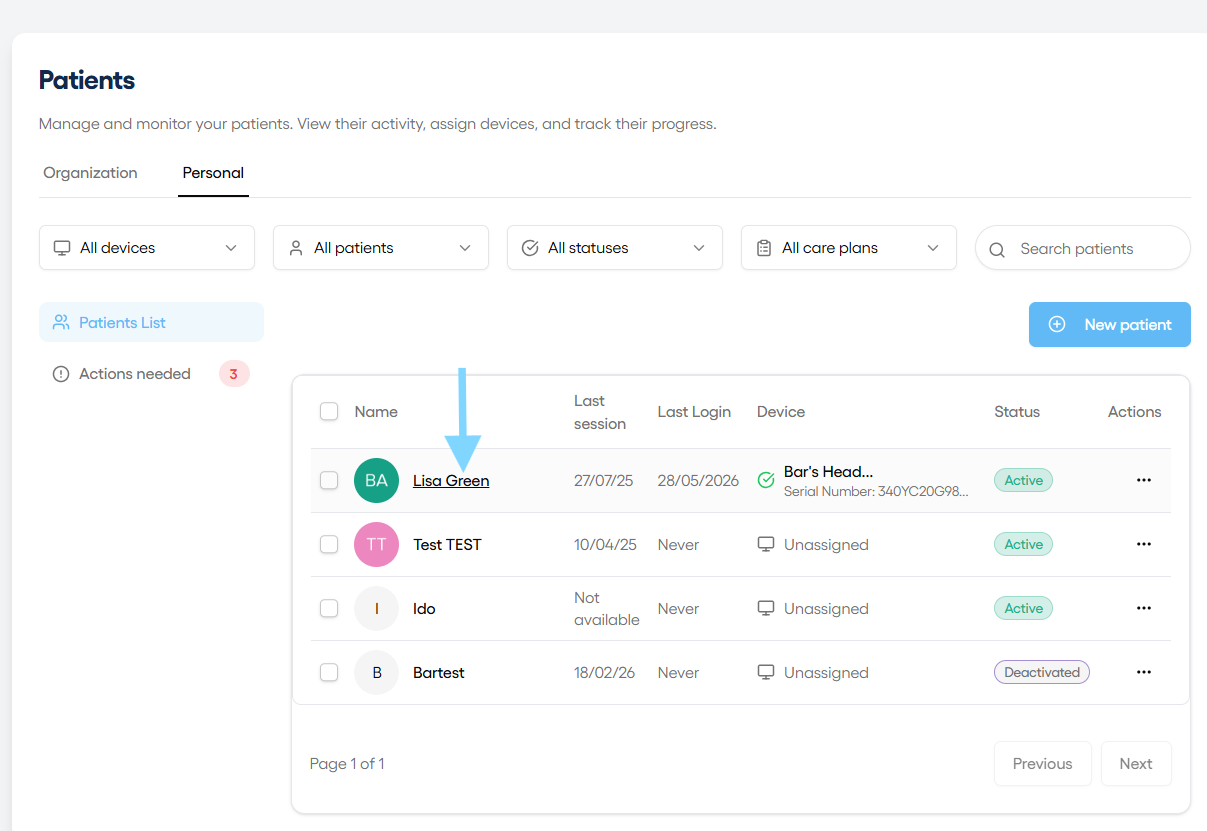Viewport: 1207px width, 831px height.
Task: Click monitor icon in Bartest's device cell
Action: 766,672
